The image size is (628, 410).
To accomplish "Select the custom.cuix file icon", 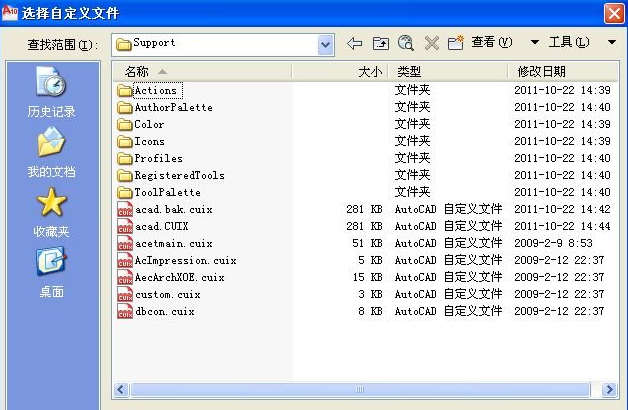I will click(125, 294).
